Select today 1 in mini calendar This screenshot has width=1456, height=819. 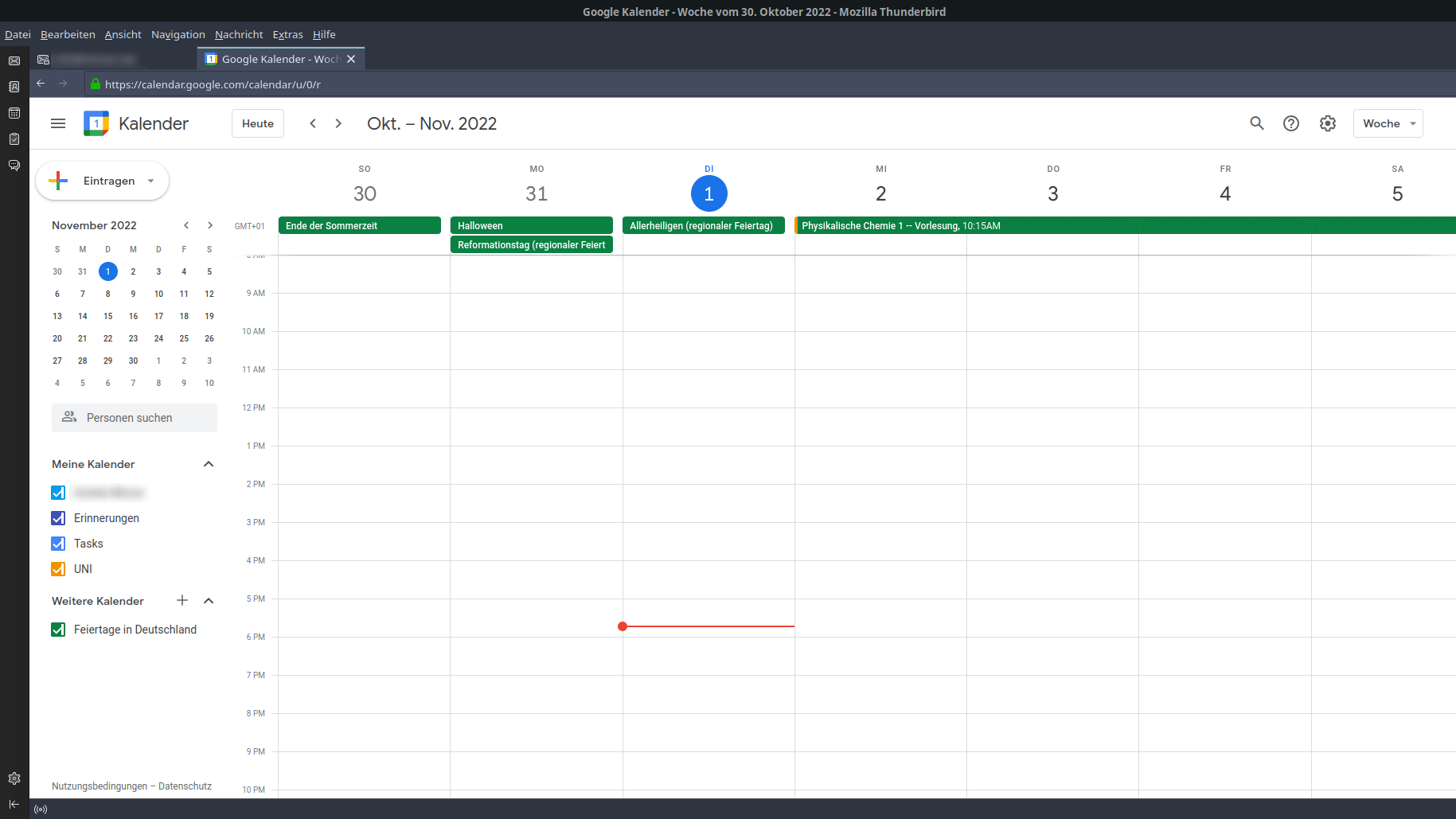[x=108, y=271]
